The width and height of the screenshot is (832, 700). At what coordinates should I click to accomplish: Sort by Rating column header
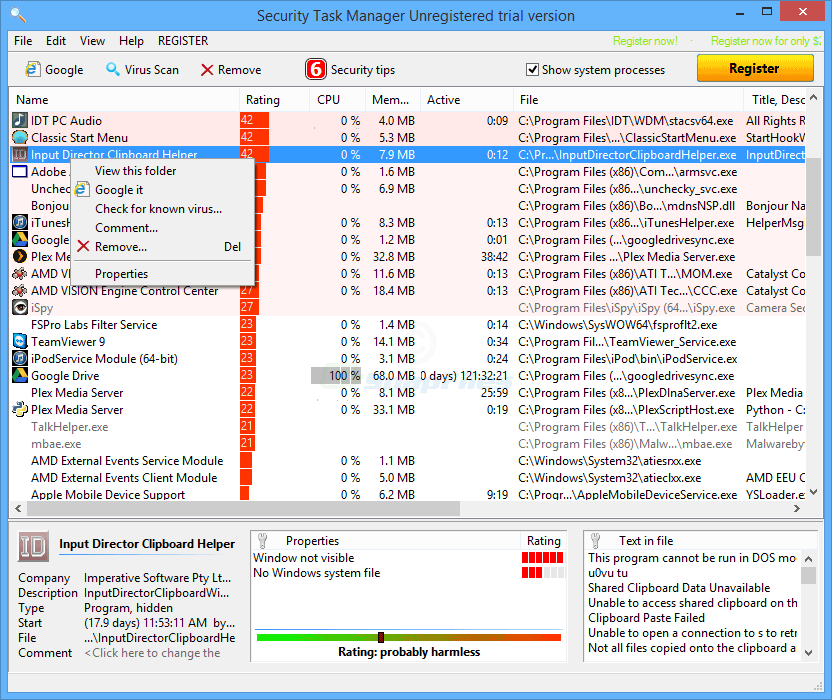pyautogui.click(x=274, y=100)
